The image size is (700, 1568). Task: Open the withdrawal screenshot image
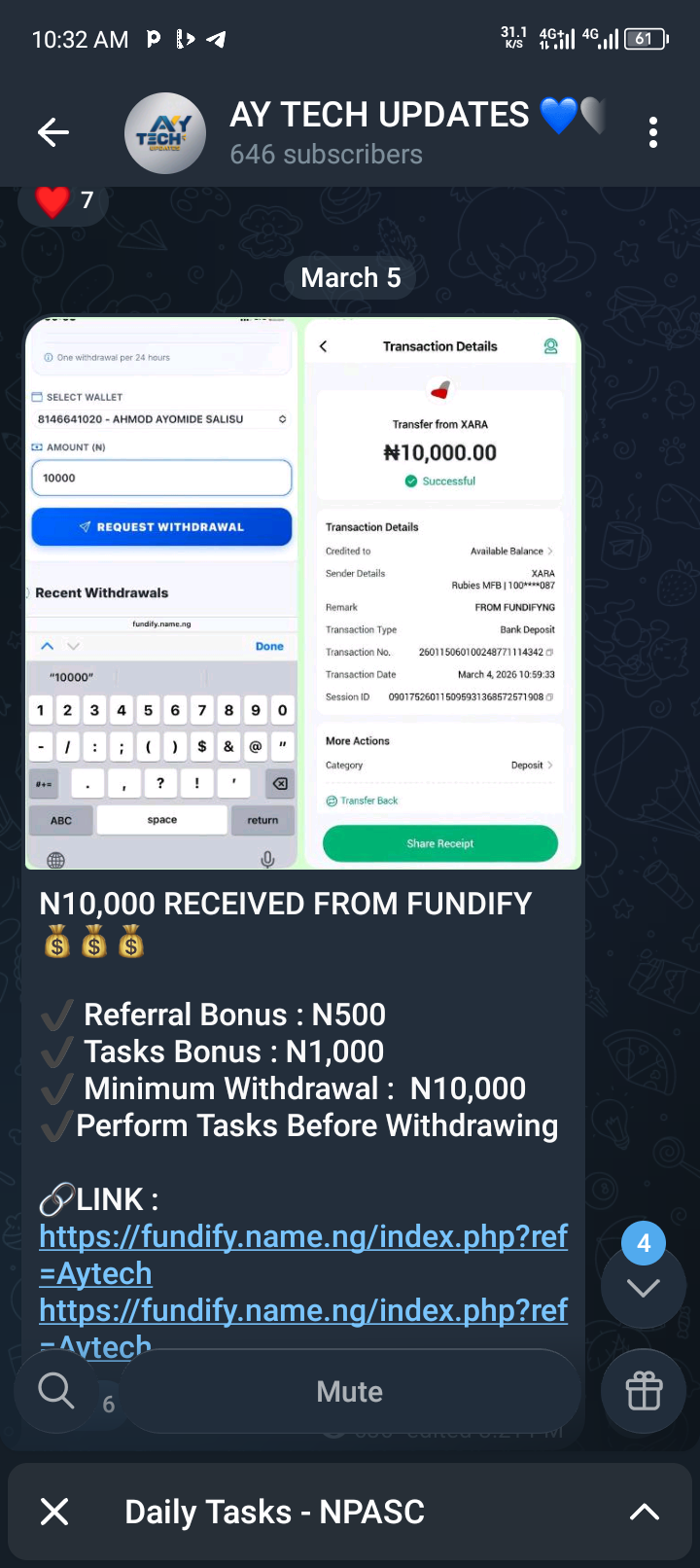click(x=161, y=593)
